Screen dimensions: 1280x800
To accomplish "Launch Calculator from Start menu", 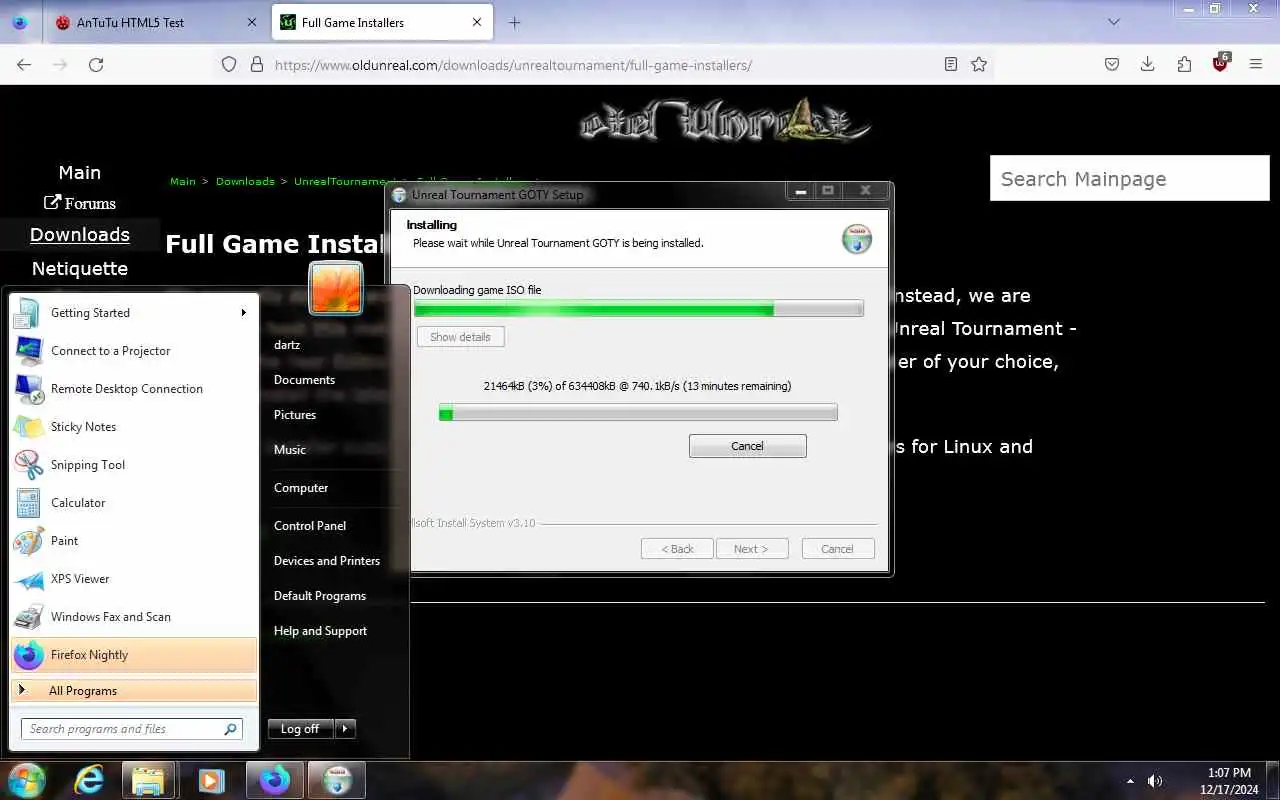I will pyautogui.click(x=133, y=503).
